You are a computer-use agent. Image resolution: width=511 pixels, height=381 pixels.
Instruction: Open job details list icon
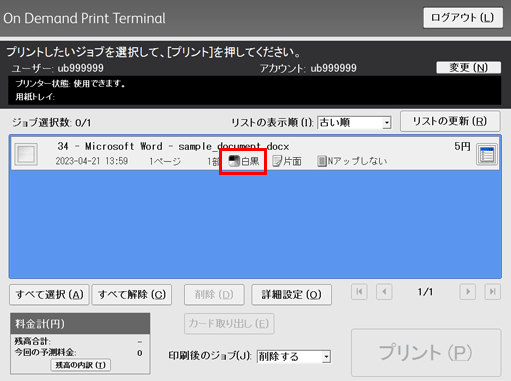click(x=487, y=154)
